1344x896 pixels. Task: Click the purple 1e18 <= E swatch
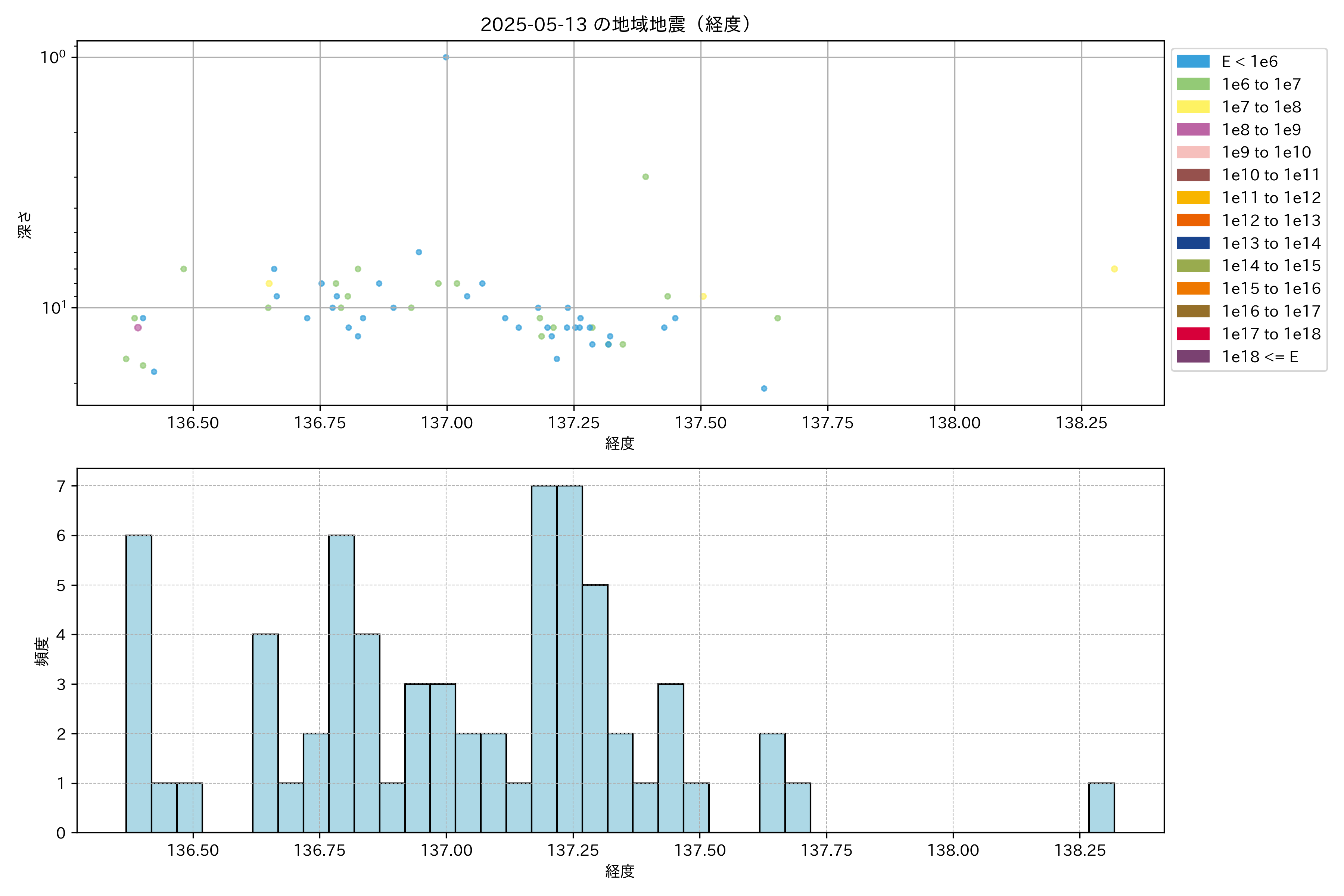pyautogui.click(x=1192, y=357)
